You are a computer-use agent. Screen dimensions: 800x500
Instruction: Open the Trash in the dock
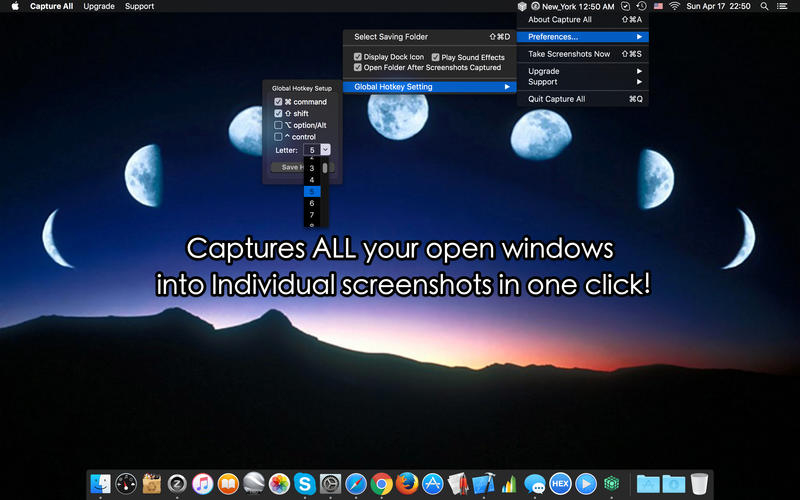click(699, 484)
